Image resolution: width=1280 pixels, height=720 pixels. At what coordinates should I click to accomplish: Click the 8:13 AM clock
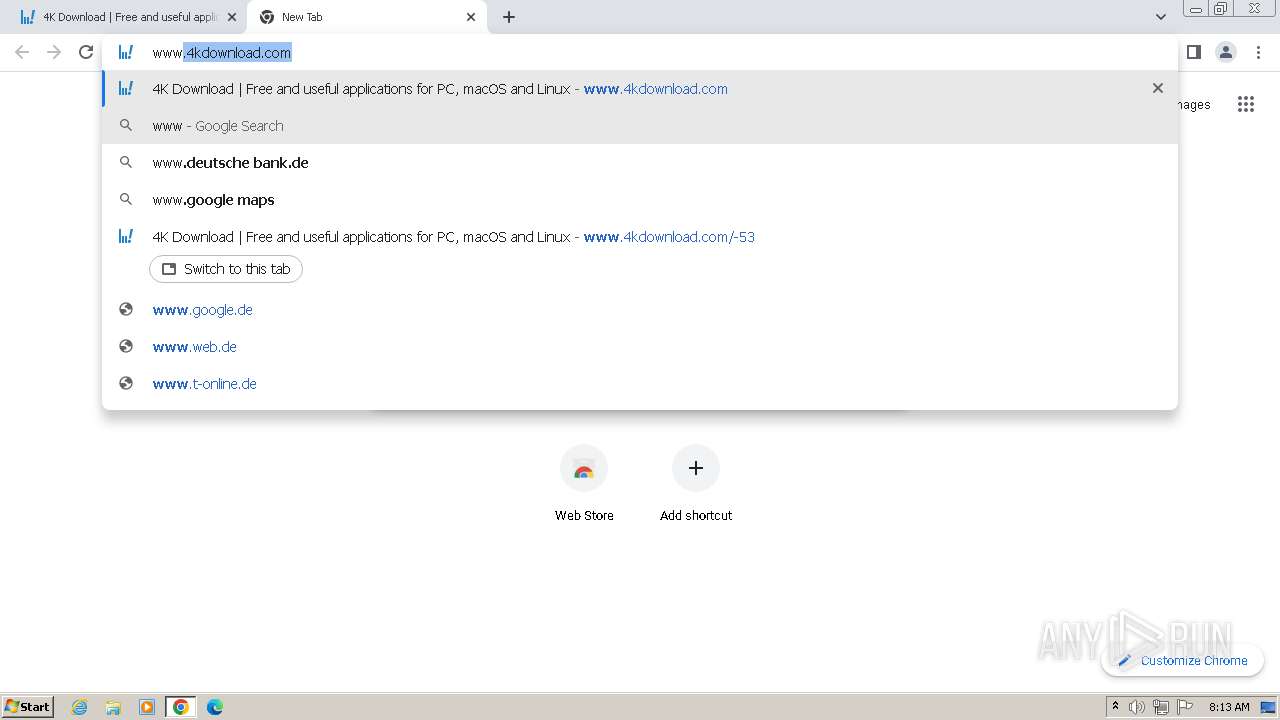(1229, 707)
